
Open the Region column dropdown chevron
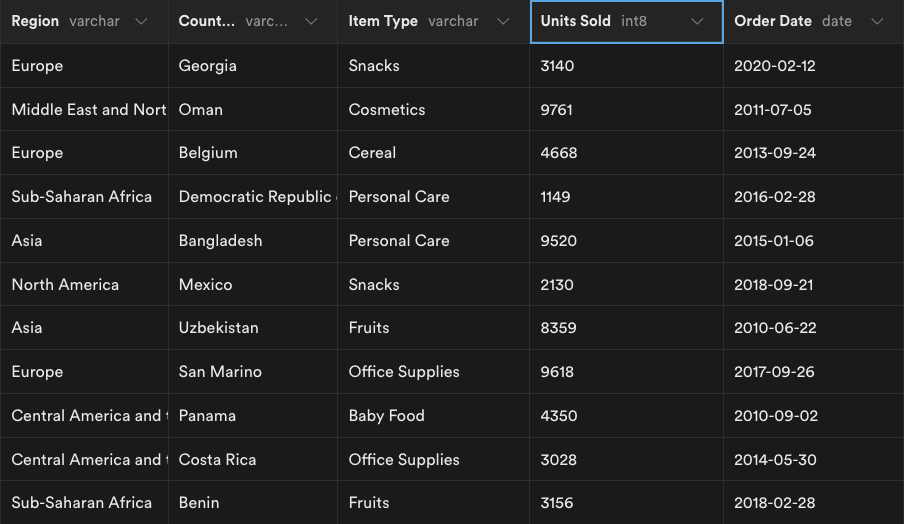(141, 21)
